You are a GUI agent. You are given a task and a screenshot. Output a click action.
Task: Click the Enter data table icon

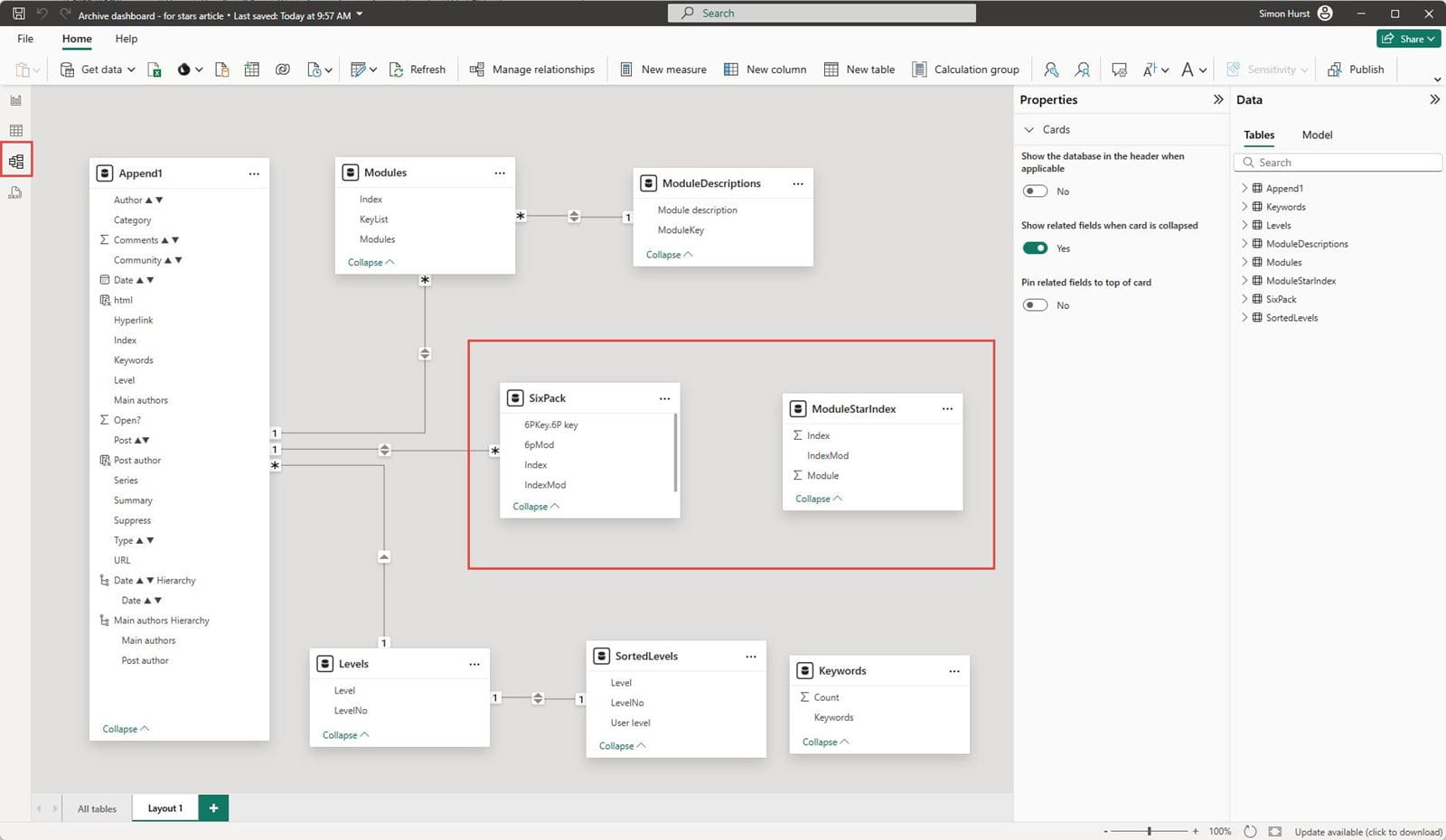pyautogui.click(x=252, y=70)
